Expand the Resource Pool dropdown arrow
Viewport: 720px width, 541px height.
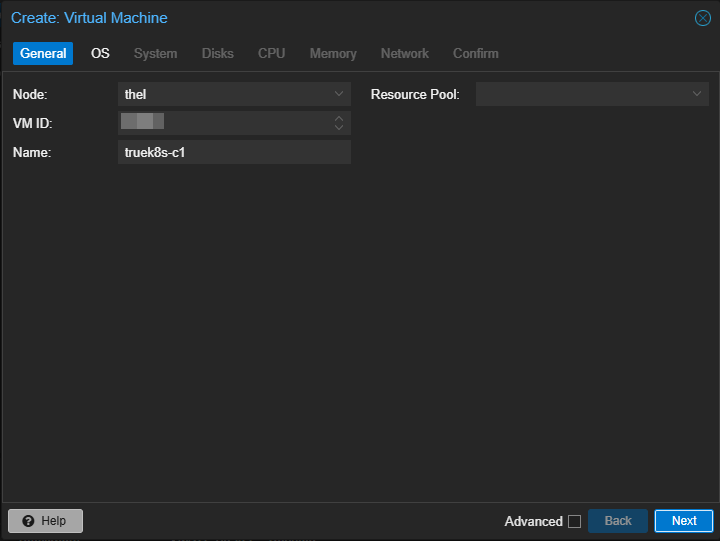click(697, 94)
